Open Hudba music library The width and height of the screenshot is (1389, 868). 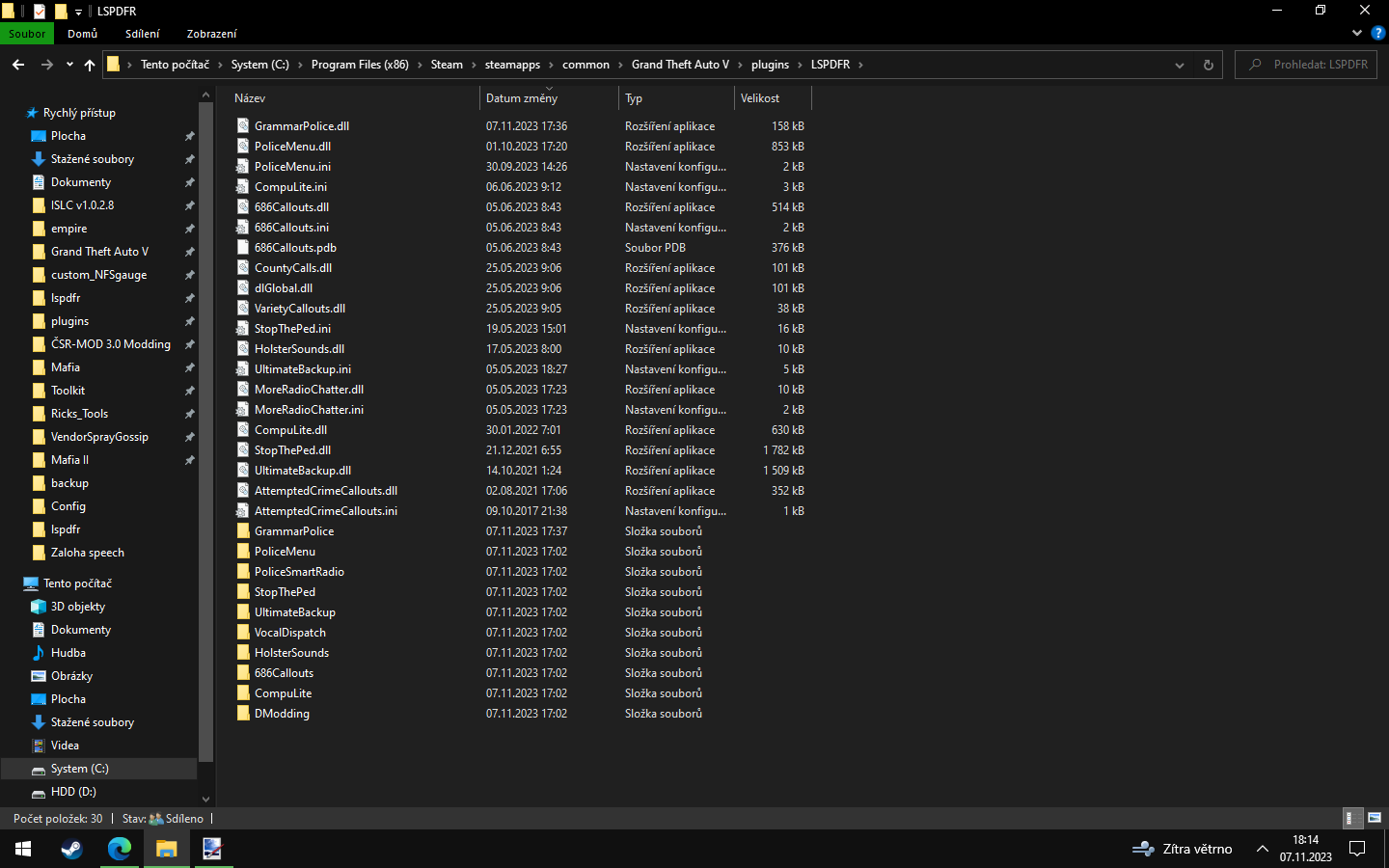[x=68, y=653]
